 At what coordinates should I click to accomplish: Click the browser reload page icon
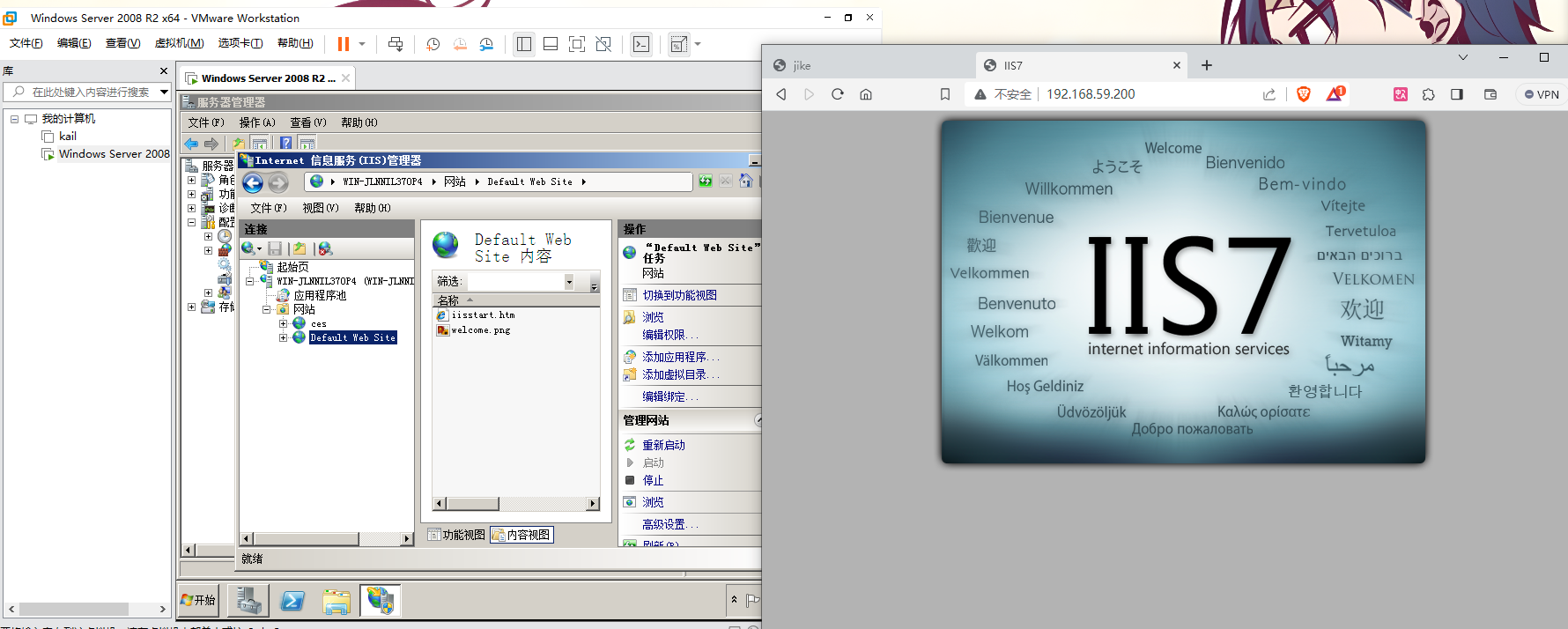point(838,94)
